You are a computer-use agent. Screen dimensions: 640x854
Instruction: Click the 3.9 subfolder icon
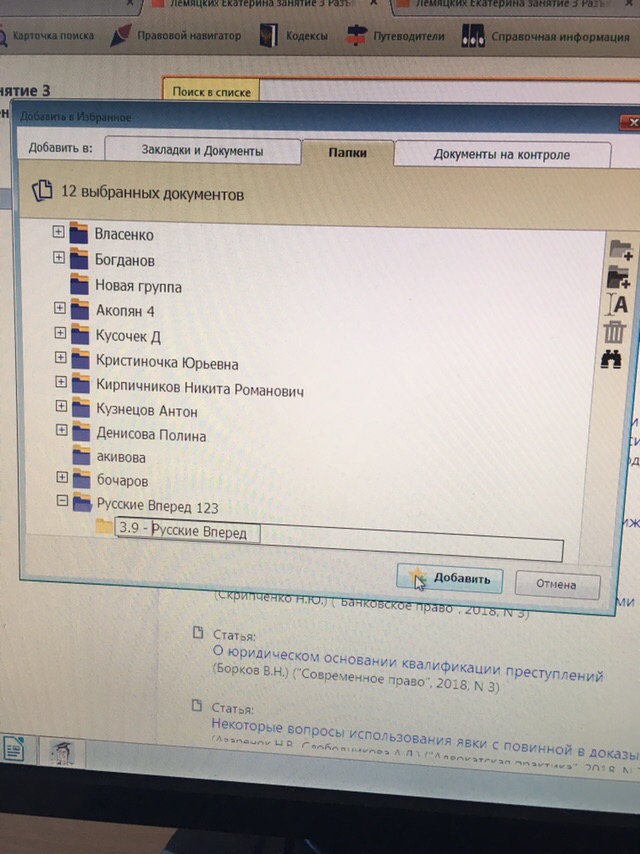point(103,526)
